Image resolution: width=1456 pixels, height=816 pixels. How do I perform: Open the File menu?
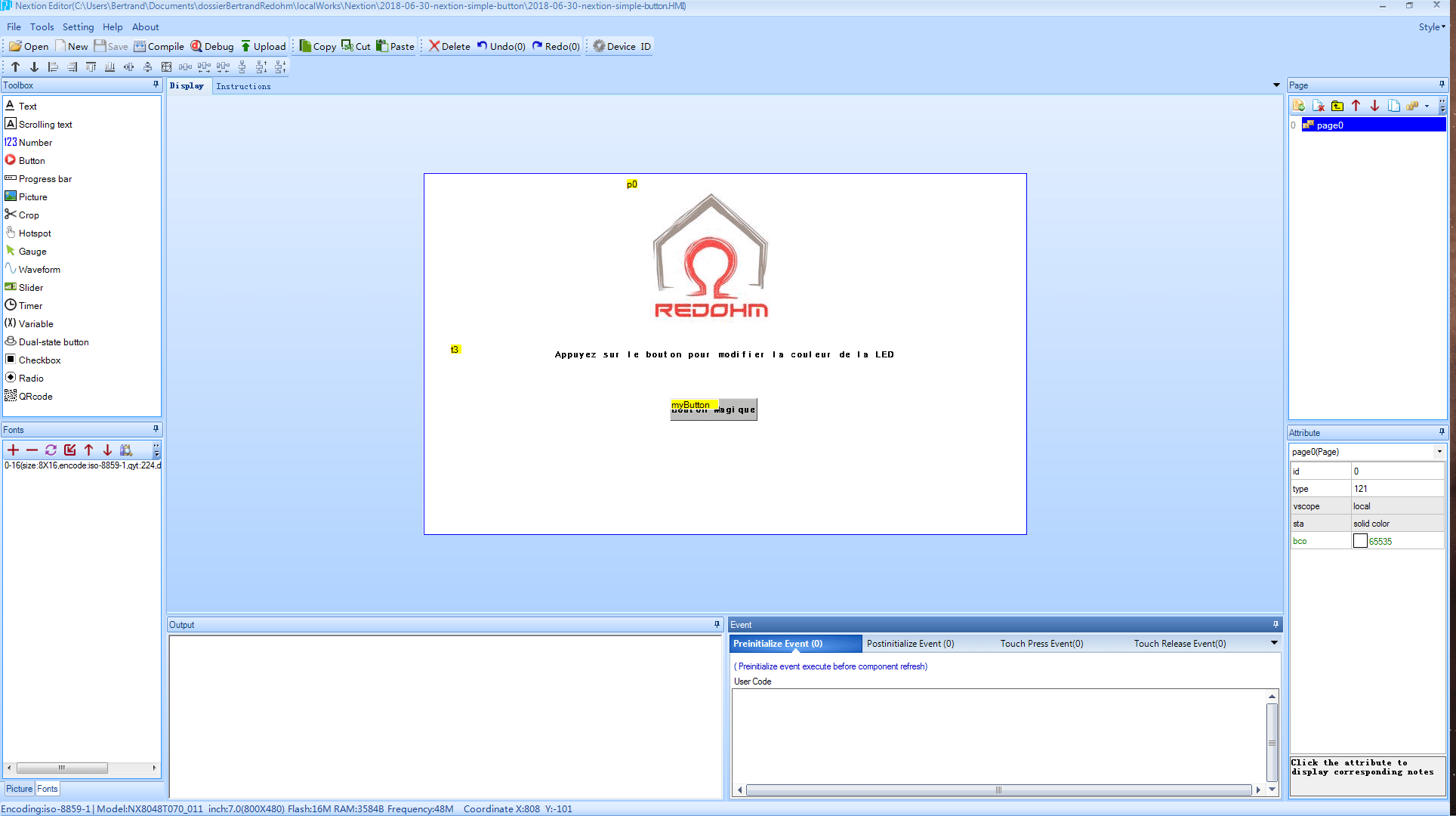(x=14, y=26)
